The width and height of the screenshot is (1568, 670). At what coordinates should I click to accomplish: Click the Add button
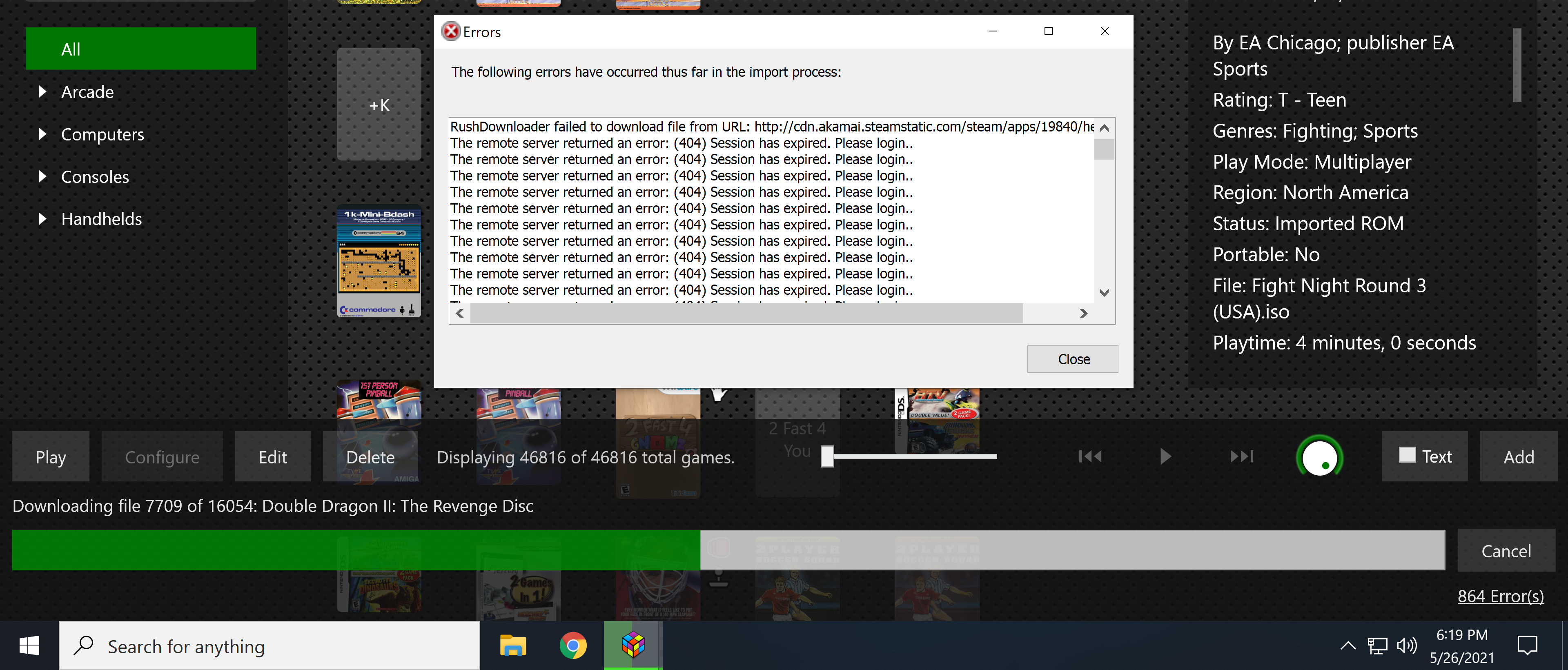[1519, 456]
